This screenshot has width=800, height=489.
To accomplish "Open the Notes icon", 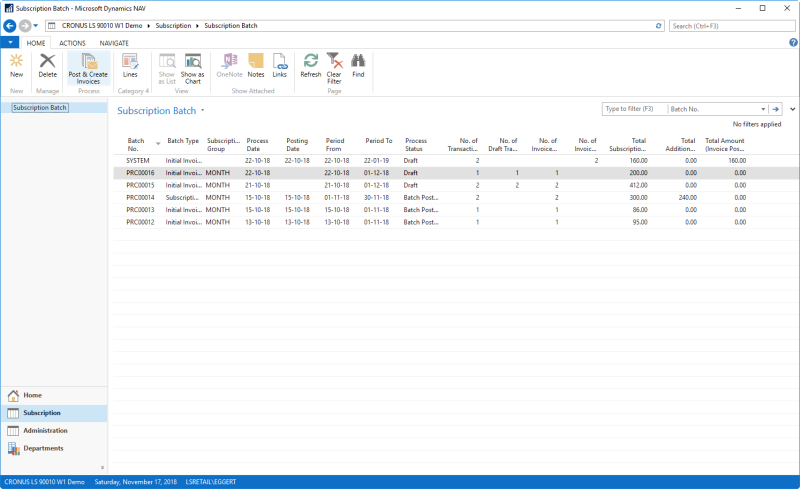I will click(256, 66).
